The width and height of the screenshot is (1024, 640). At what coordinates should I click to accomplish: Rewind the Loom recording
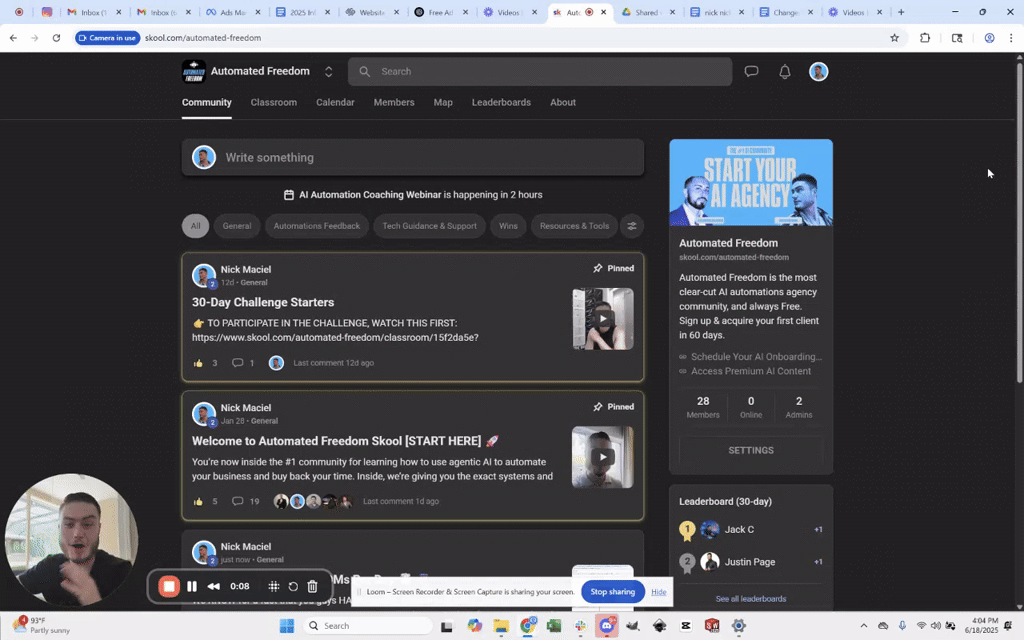pos(213,586)
